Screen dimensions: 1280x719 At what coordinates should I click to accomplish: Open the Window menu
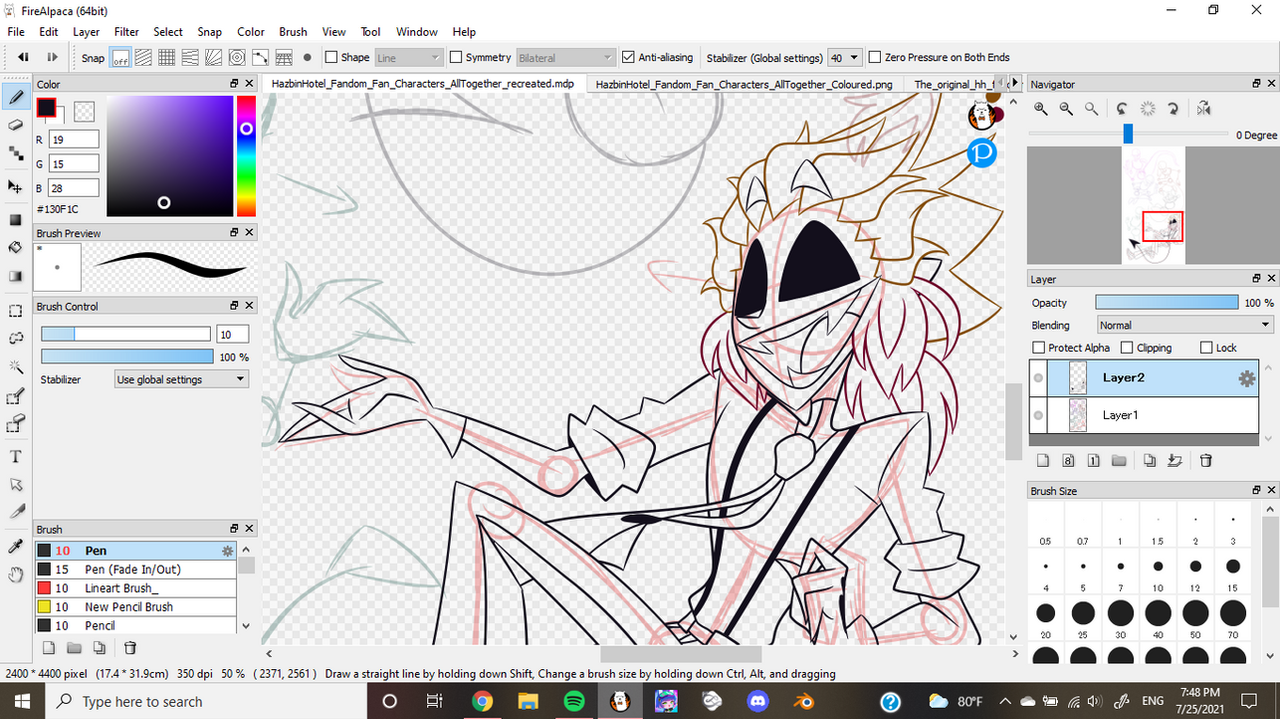(x=417, y=32)
